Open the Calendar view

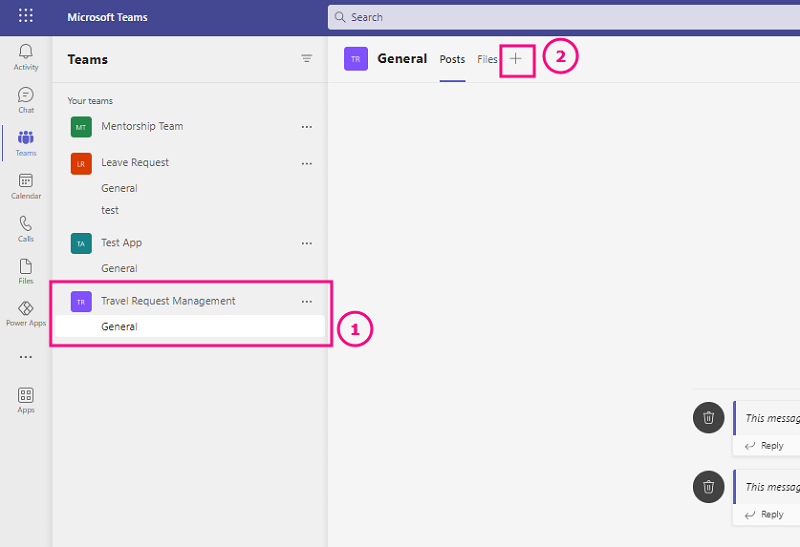pyautogui.click(x=26, y=185)
